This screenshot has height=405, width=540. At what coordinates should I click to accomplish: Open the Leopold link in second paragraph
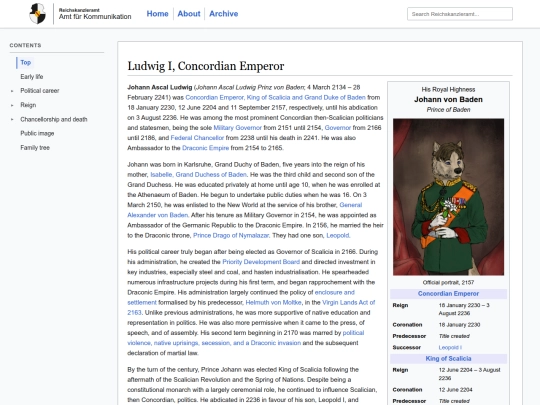[x=338, y=236]
